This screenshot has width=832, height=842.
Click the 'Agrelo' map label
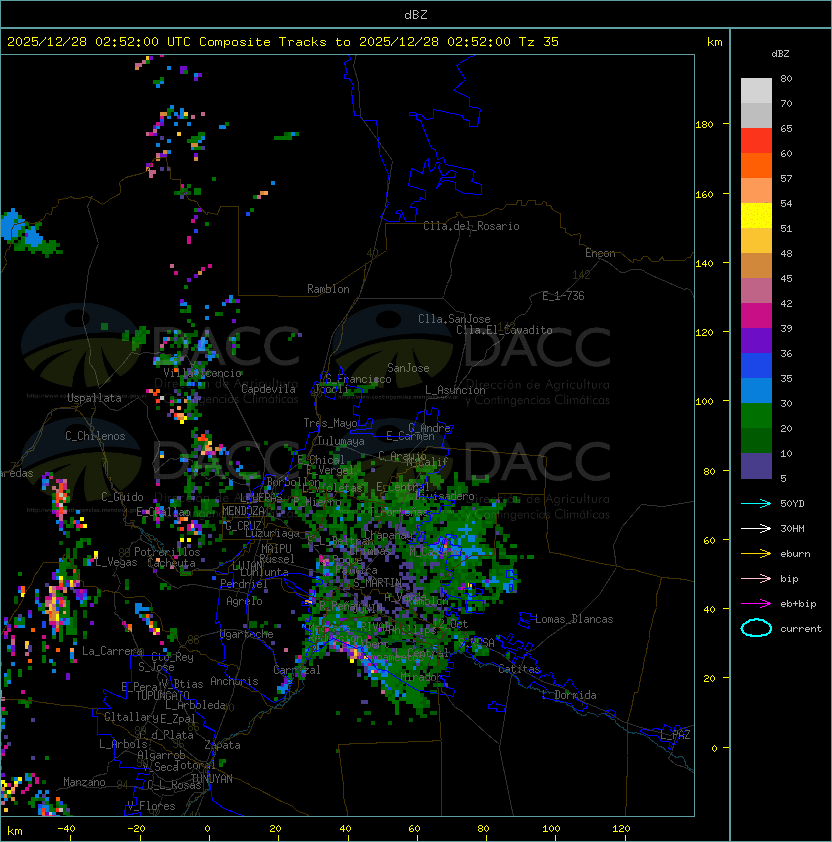(244, 601)
